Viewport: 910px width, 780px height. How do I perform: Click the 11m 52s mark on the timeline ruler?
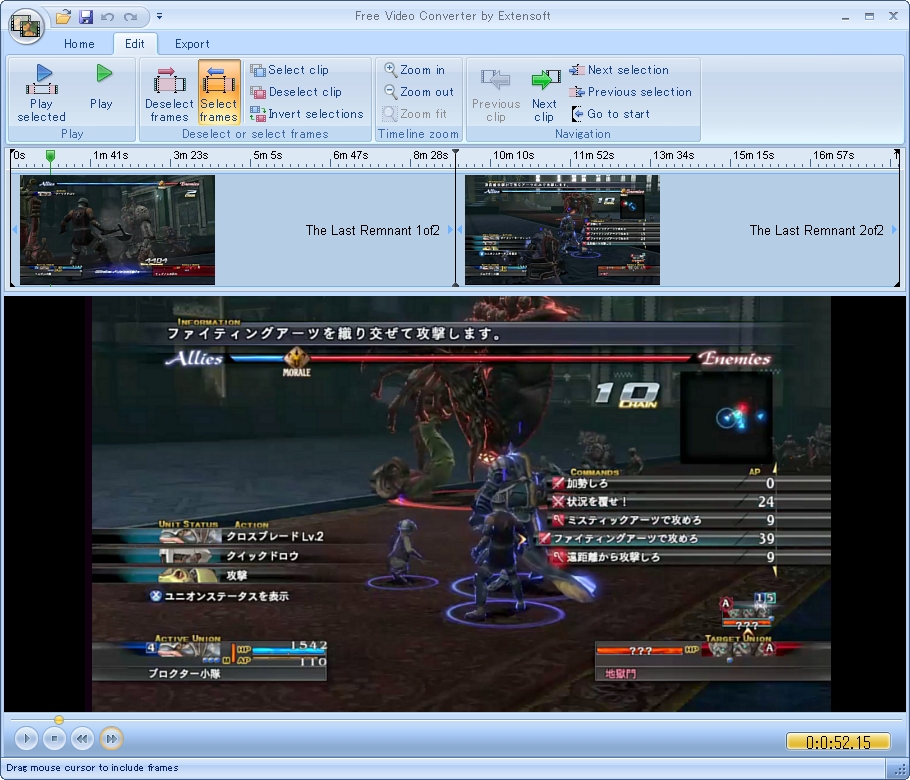593,155
